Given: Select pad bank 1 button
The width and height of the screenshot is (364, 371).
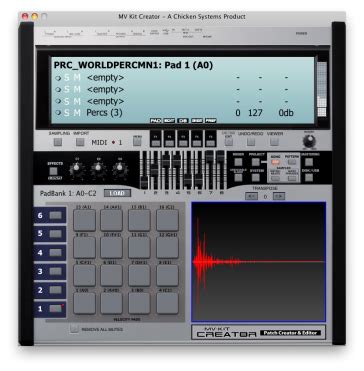Looking at the screenshot, I should (x=56, y=309).
